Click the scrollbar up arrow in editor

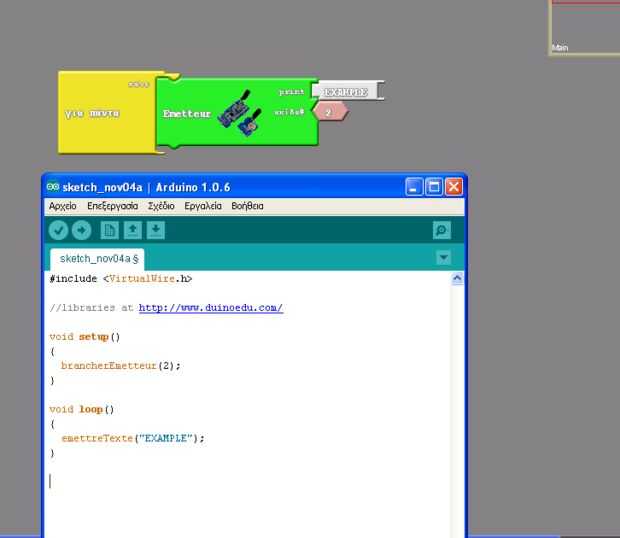pos(457,279)
